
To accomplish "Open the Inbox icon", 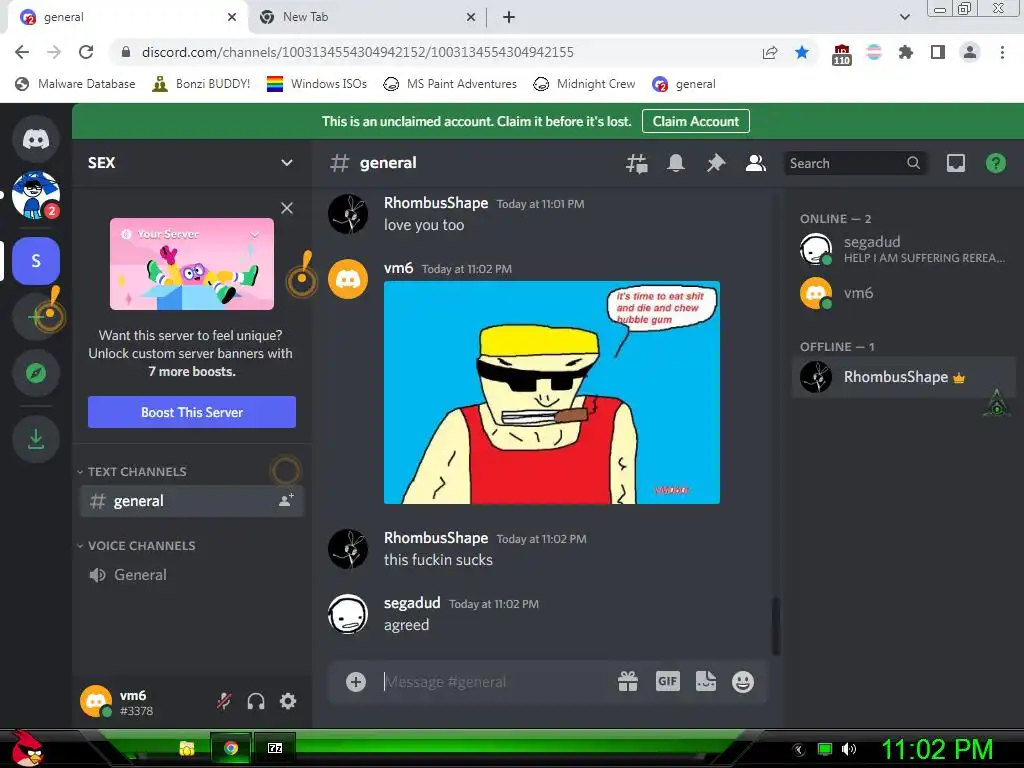I will click(955, 163).
